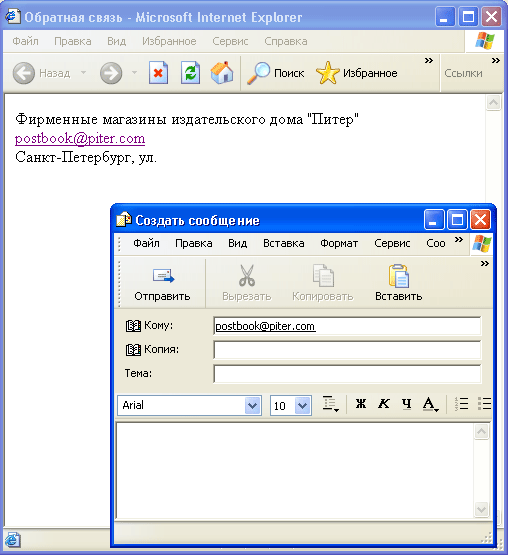Toggle italic К formatting

(x=384, y=404)
